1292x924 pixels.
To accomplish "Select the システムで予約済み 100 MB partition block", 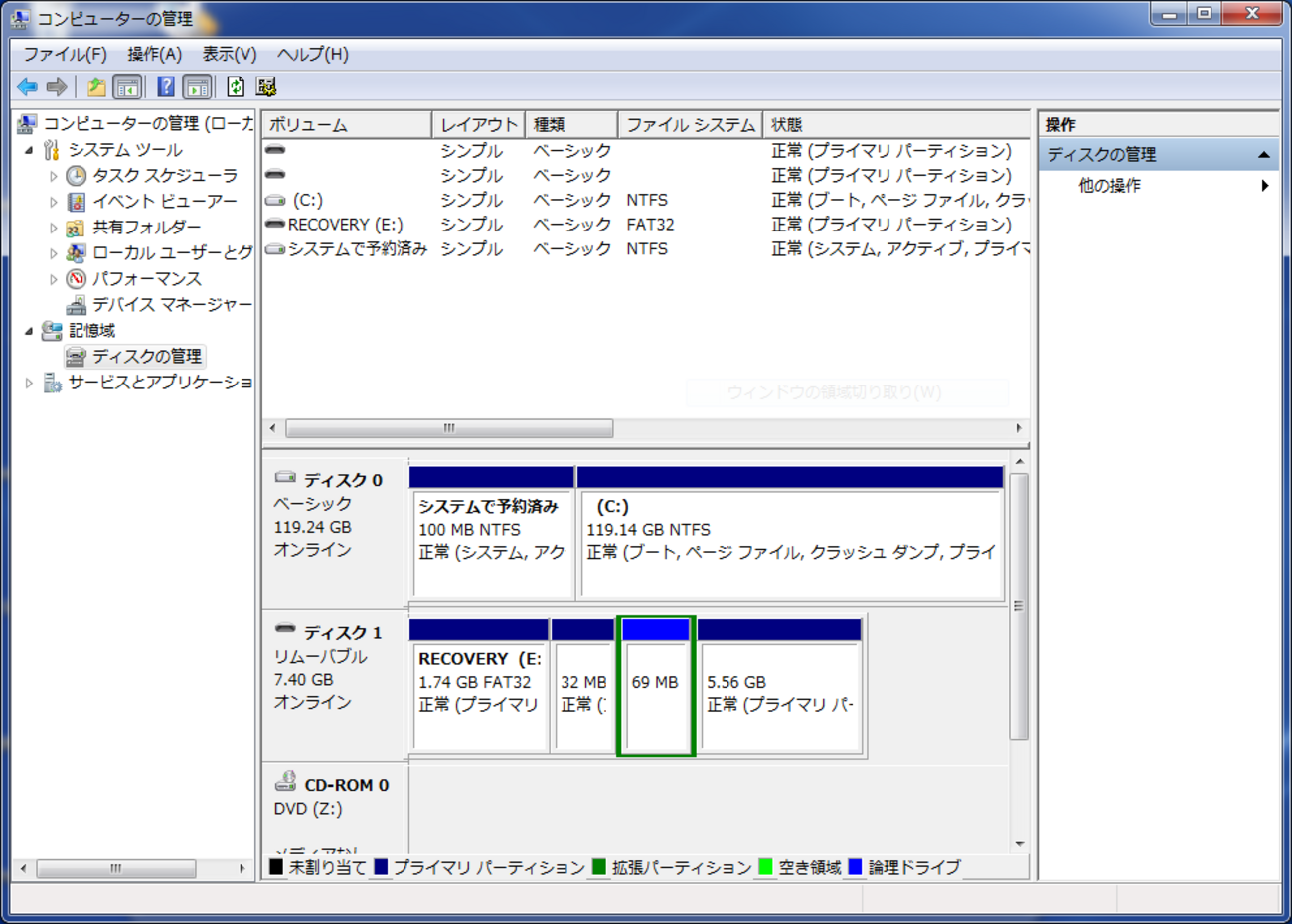I will (492, 534).
